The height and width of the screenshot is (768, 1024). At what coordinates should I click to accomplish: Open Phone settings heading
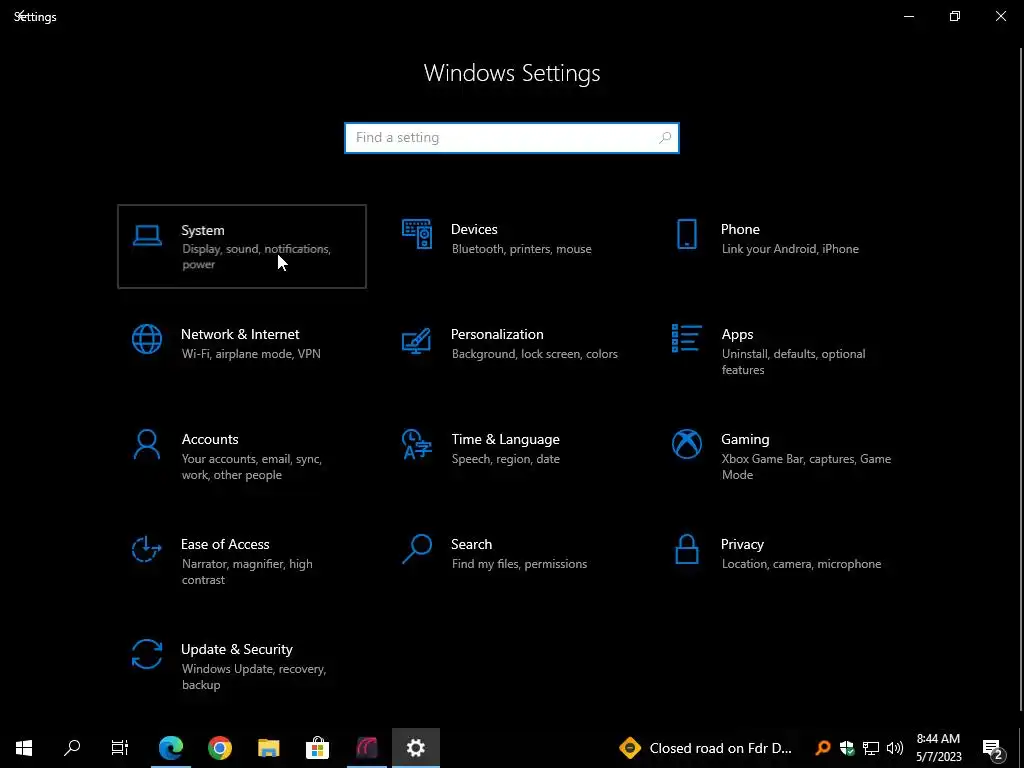coord(740,229)
